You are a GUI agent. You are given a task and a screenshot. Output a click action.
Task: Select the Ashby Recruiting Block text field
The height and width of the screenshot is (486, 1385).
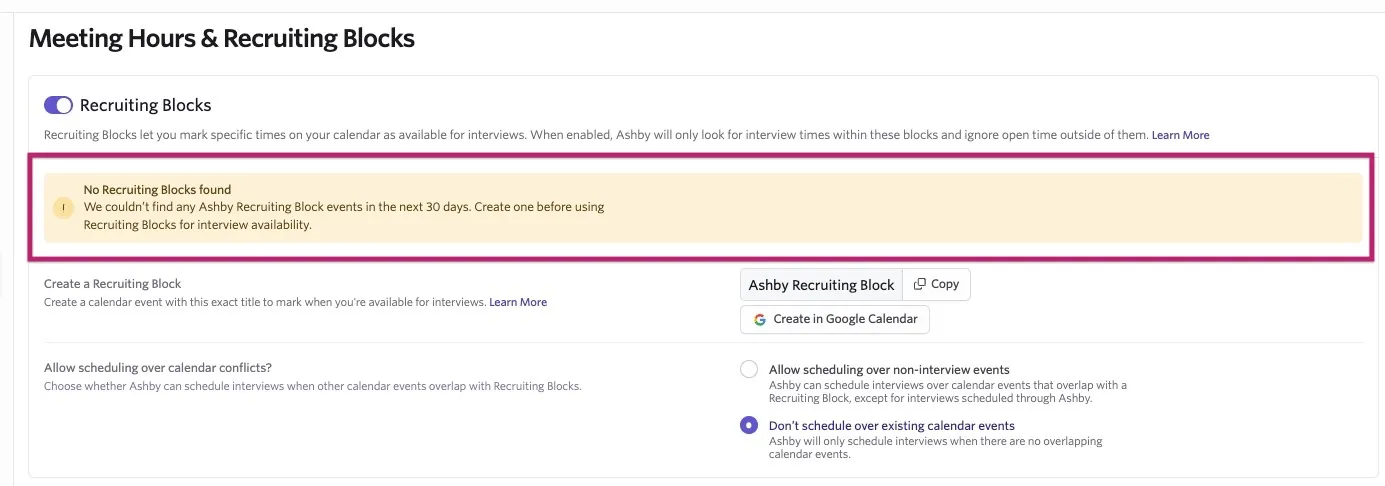tap(821, 285)
